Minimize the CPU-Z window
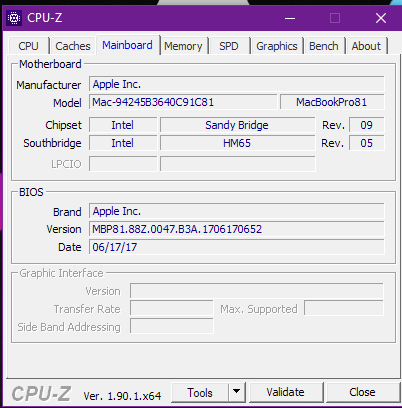This screenshot has width=402, height=408. click(290, 18)
